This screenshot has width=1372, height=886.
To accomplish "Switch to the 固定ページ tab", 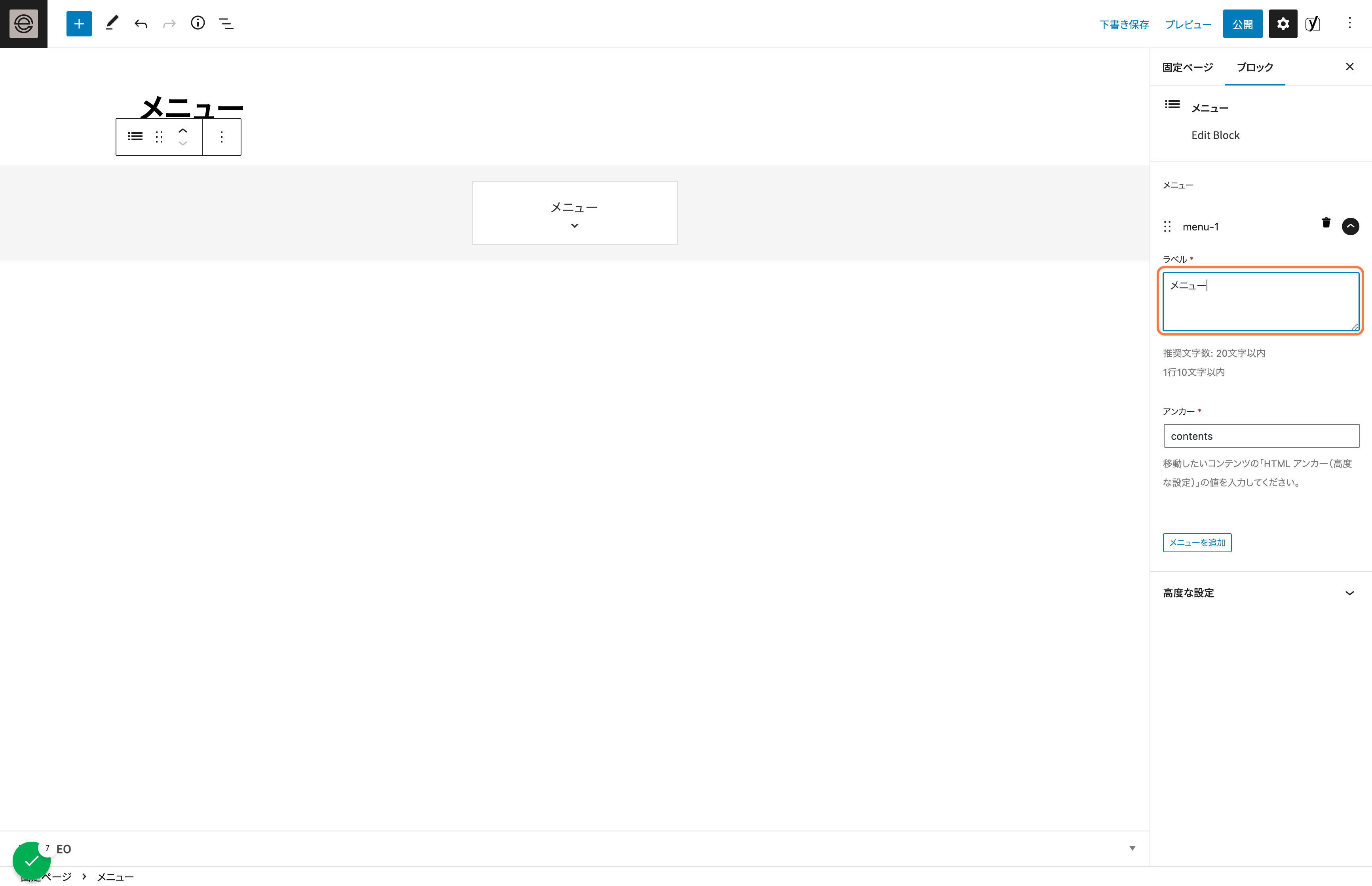I will pos(1188,67).
